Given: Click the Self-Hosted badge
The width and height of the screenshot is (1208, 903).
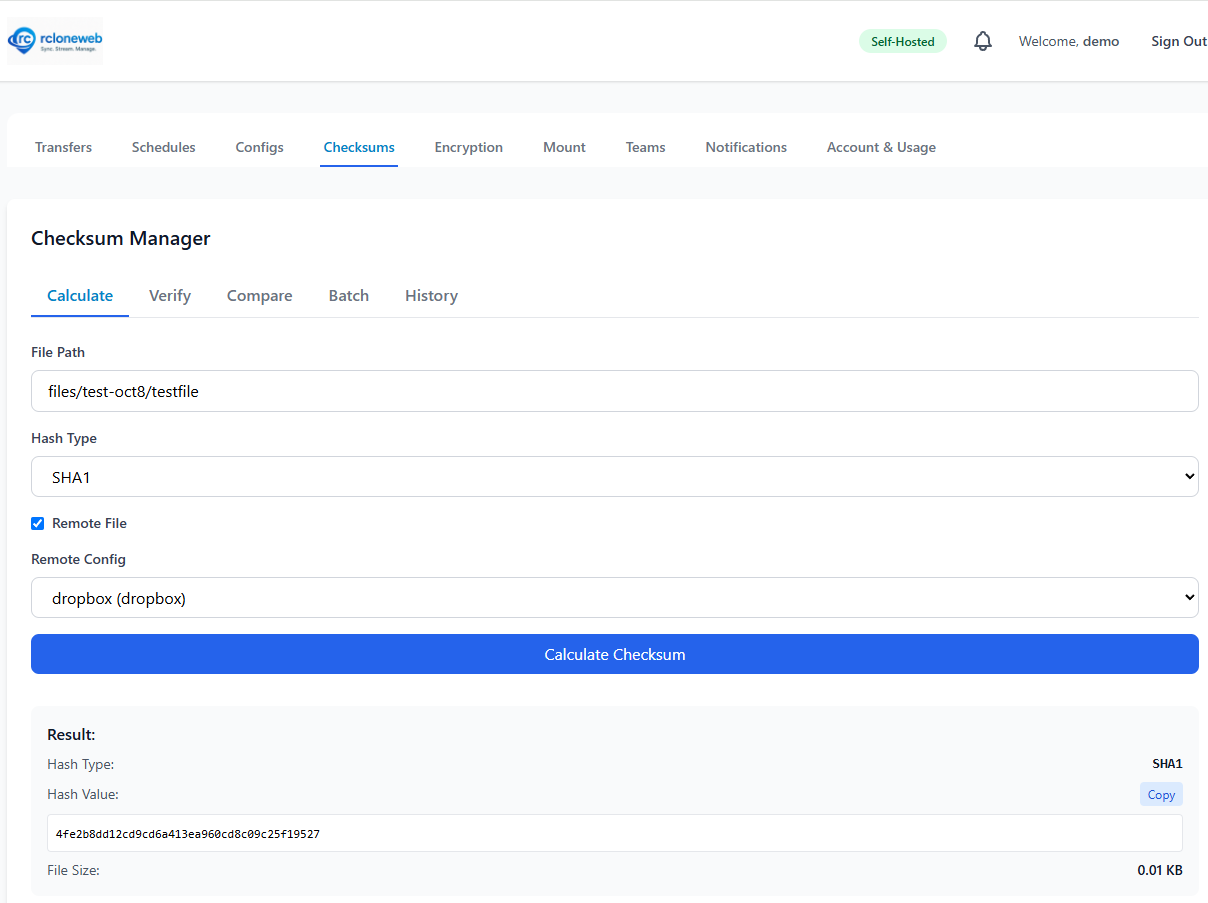Looking at the screenshot, I should (902, 41).
